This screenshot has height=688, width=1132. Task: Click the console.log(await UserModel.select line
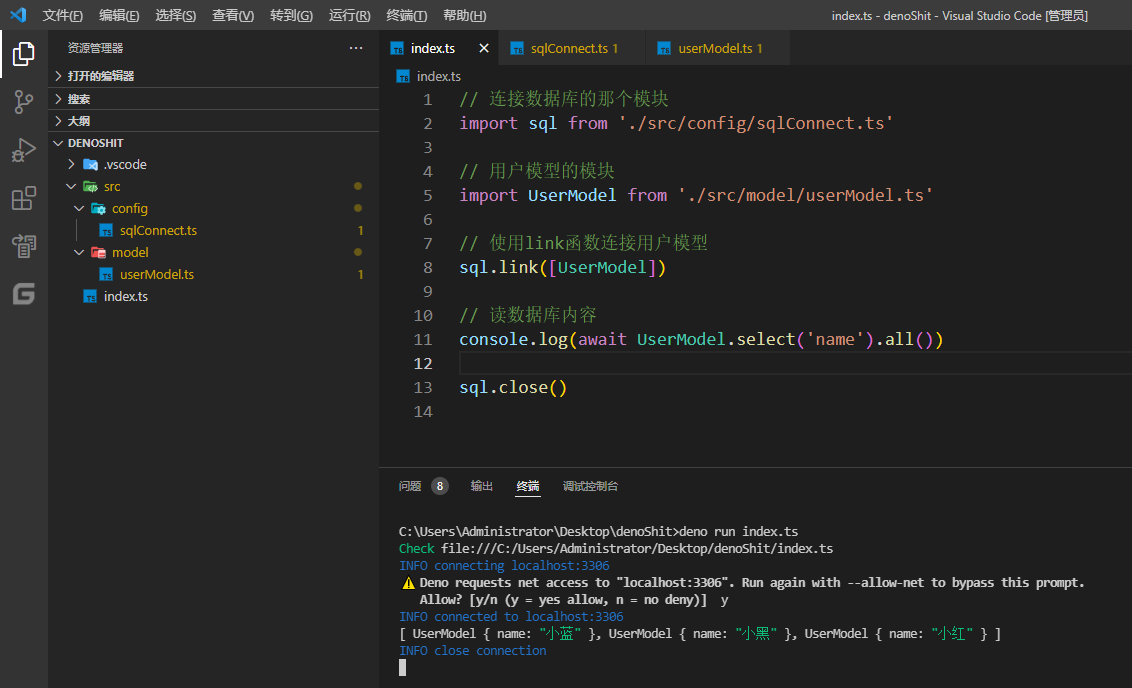coord(701,339)
